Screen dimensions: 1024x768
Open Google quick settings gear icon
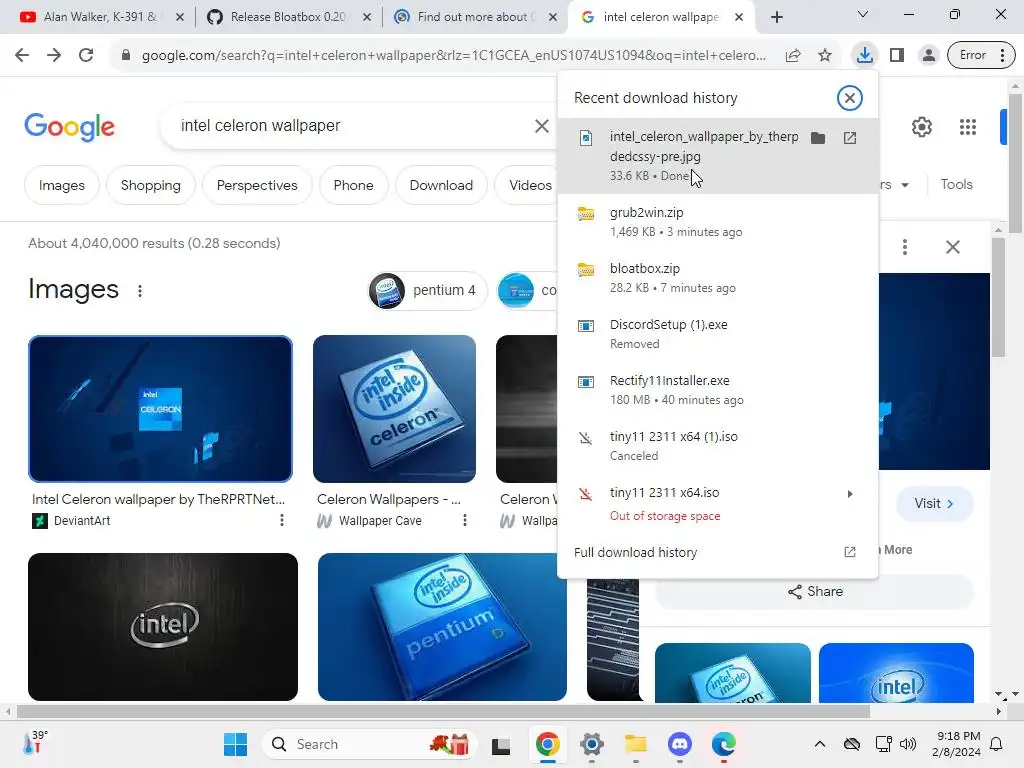click(x=921, y=127)
